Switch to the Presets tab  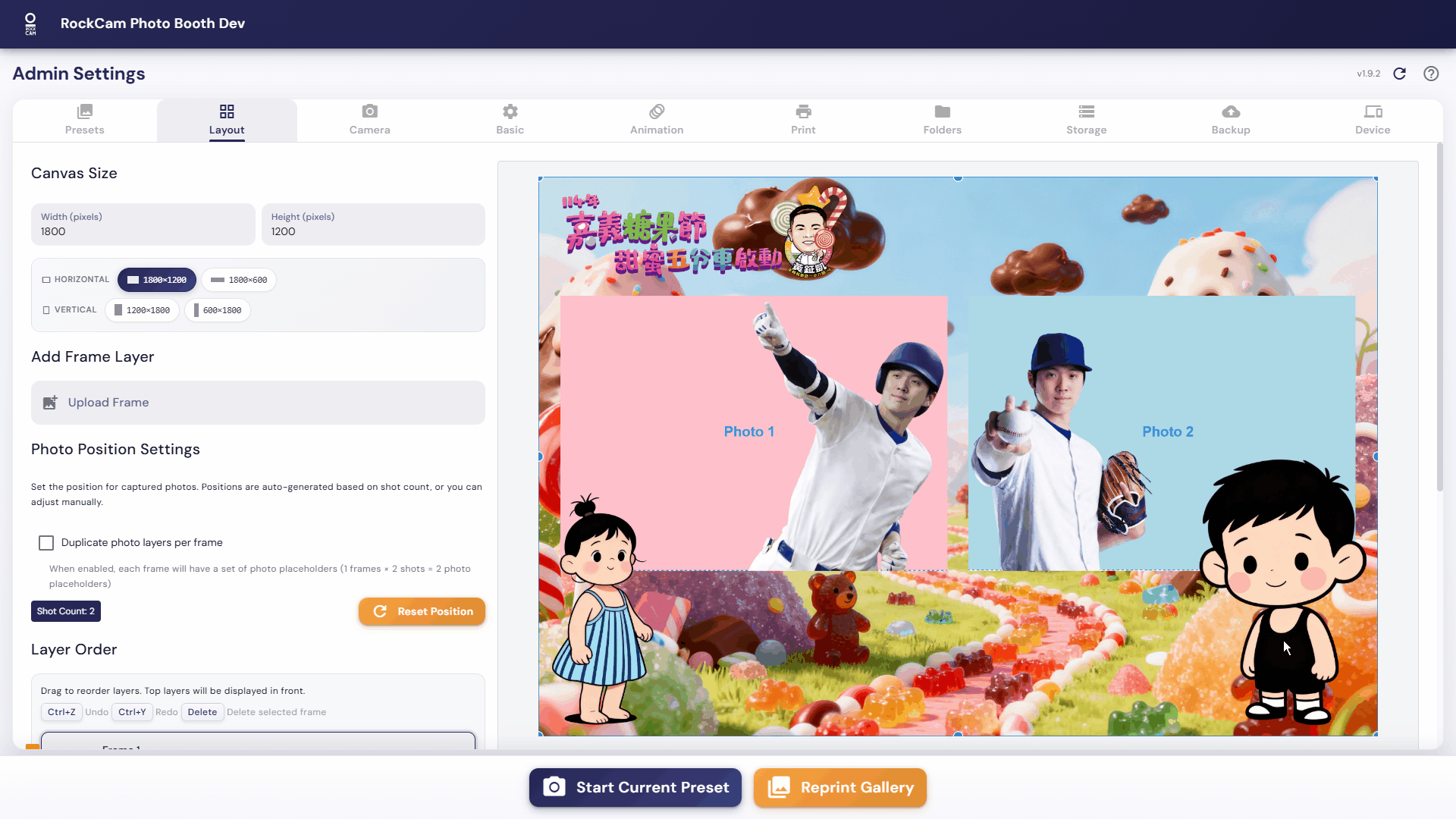85,121
